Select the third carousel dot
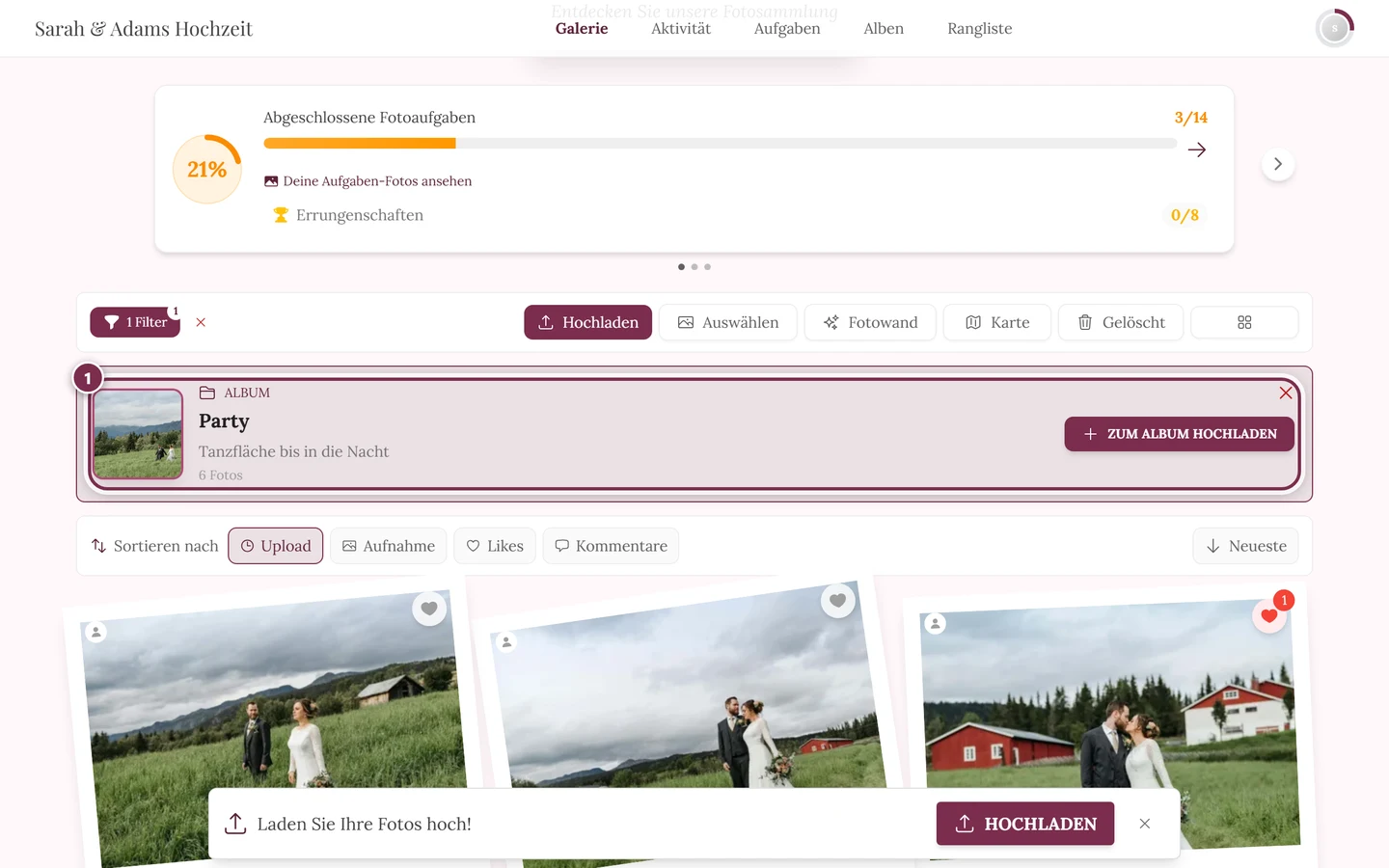This screenshot has width=1389, height=868. point(707,267)
